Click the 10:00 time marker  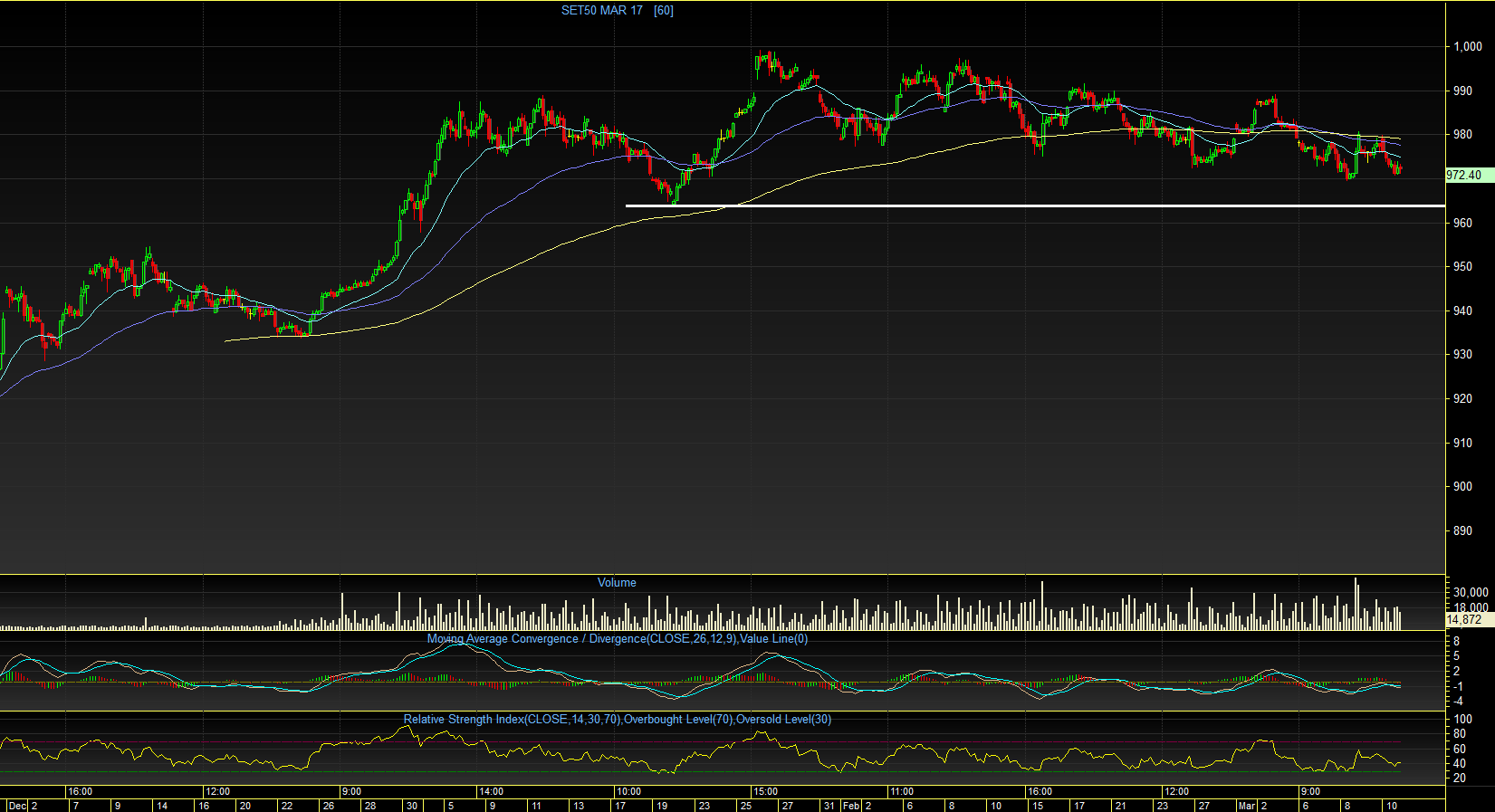tap(628, 792)
